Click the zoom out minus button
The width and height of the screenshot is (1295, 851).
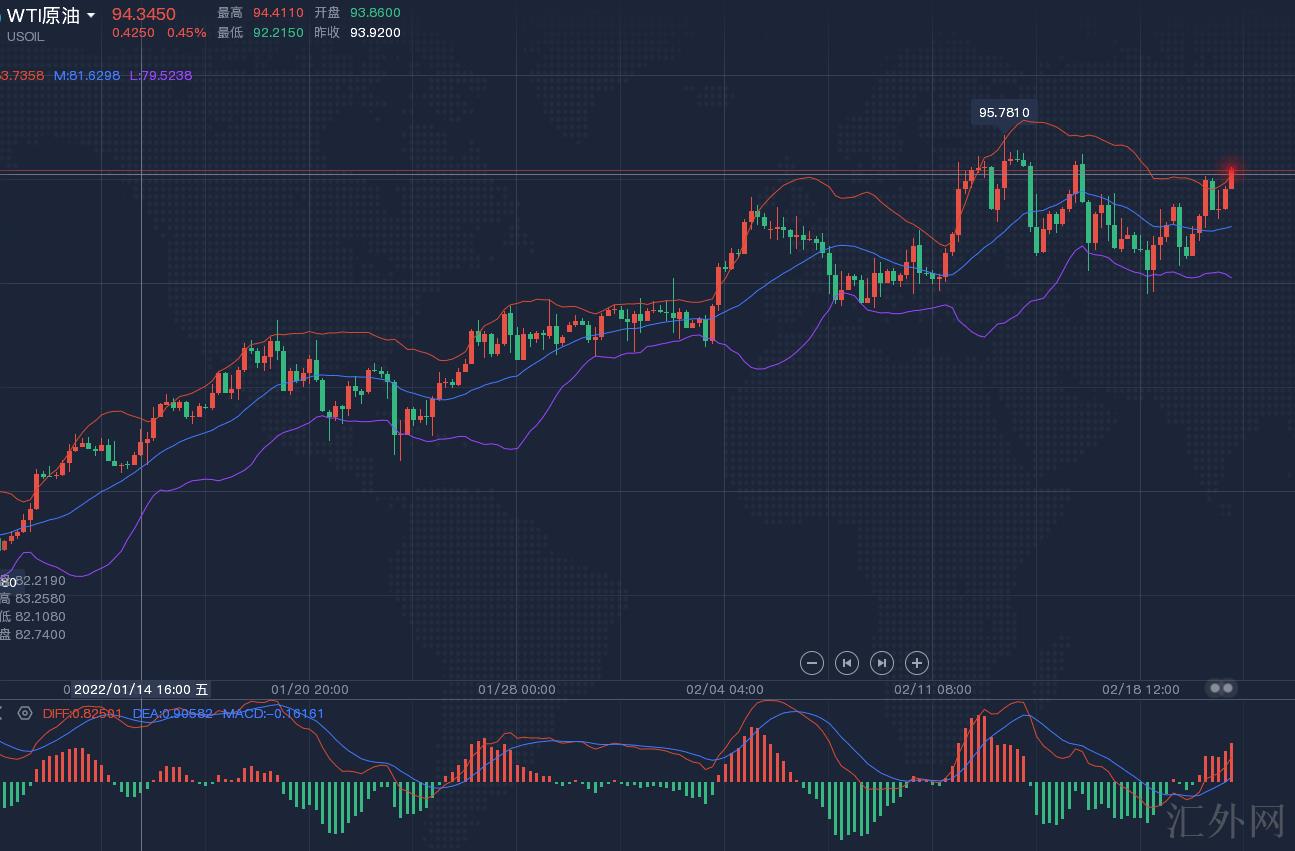point(812,663)
